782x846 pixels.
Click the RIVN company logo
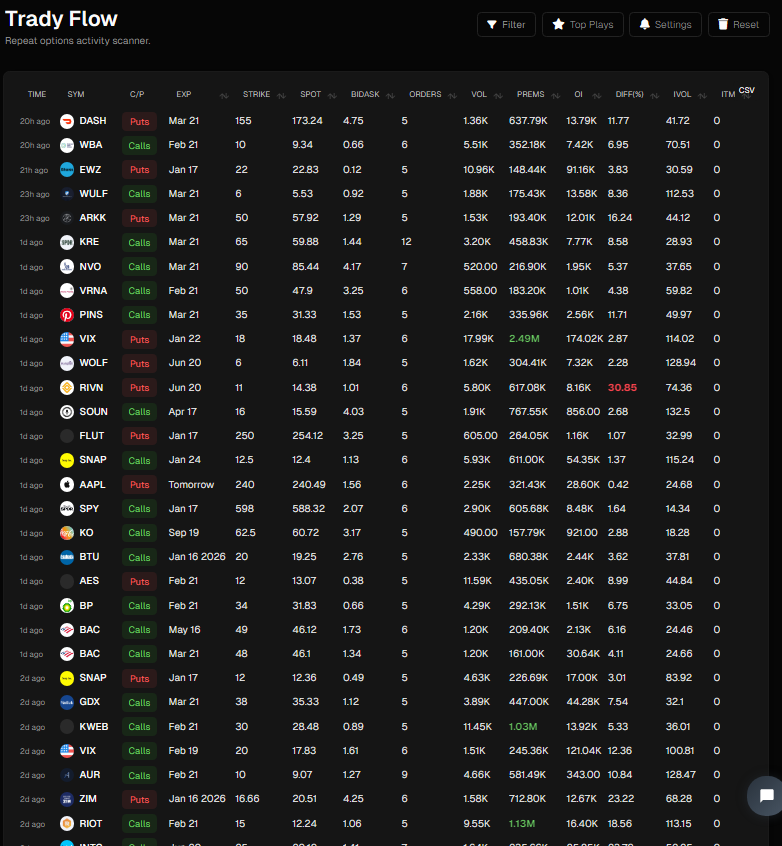pyautogui.click(x=67, y=387)
